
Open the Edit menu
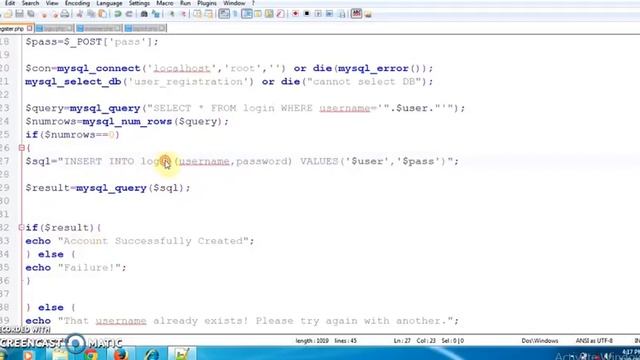coord(10,3)
